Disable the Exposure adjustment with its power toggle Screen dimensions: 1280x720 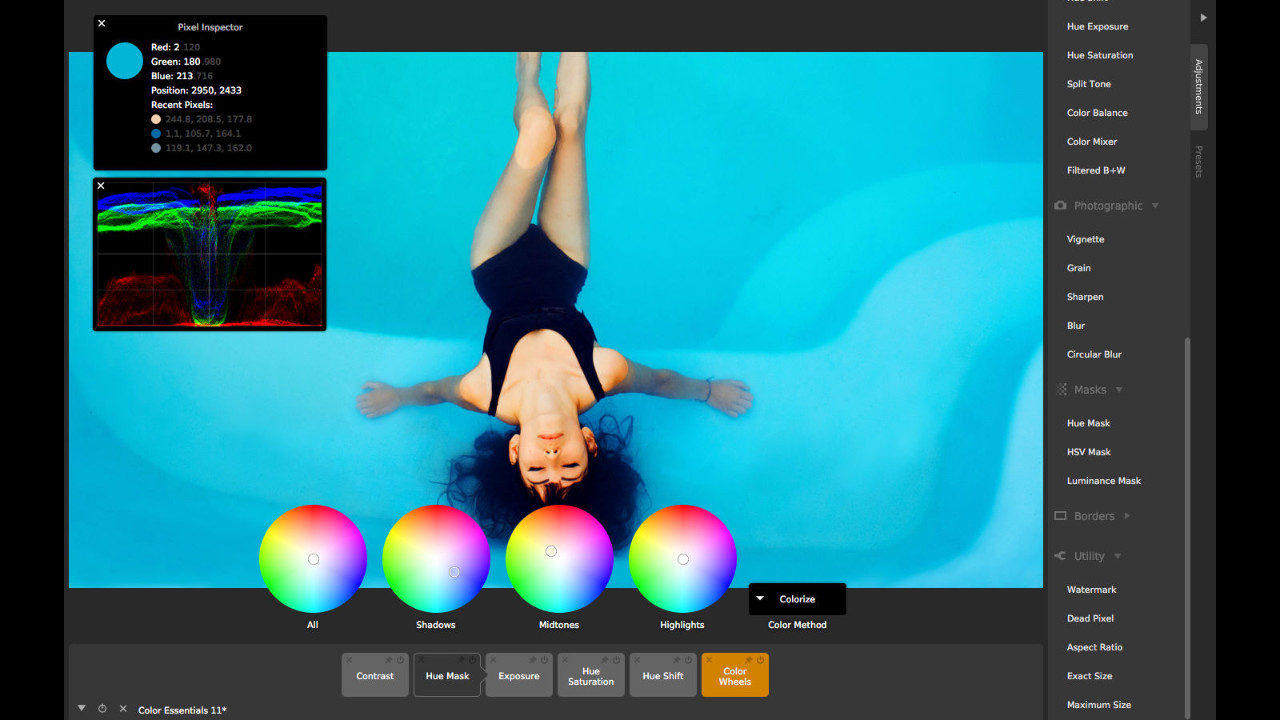tap(545, 658)
